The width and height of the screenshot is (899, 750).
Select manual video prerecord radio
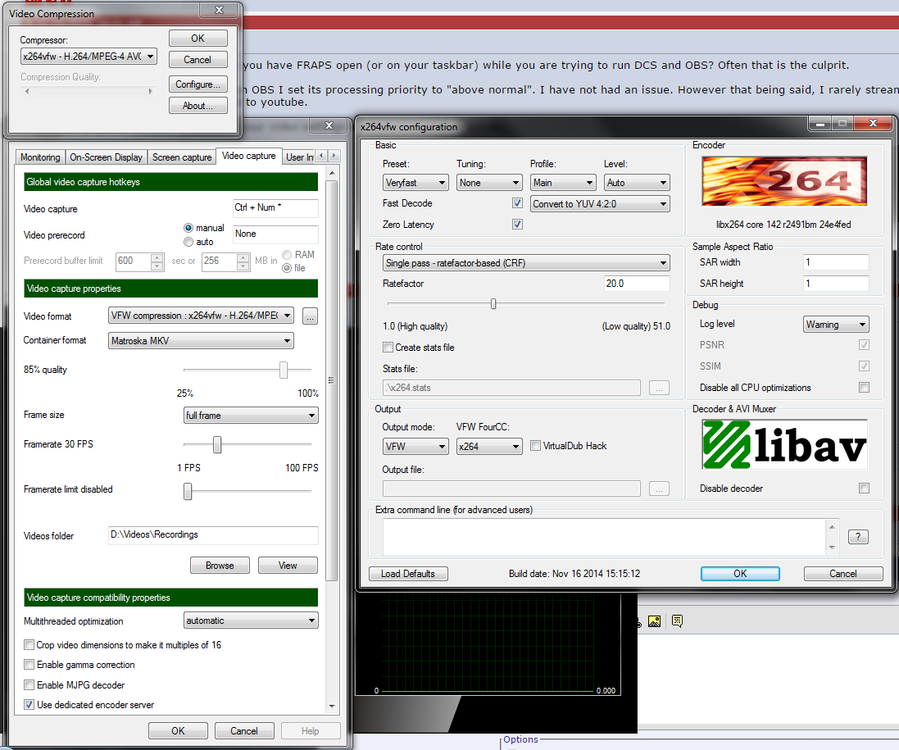click(x=188, y=228)
